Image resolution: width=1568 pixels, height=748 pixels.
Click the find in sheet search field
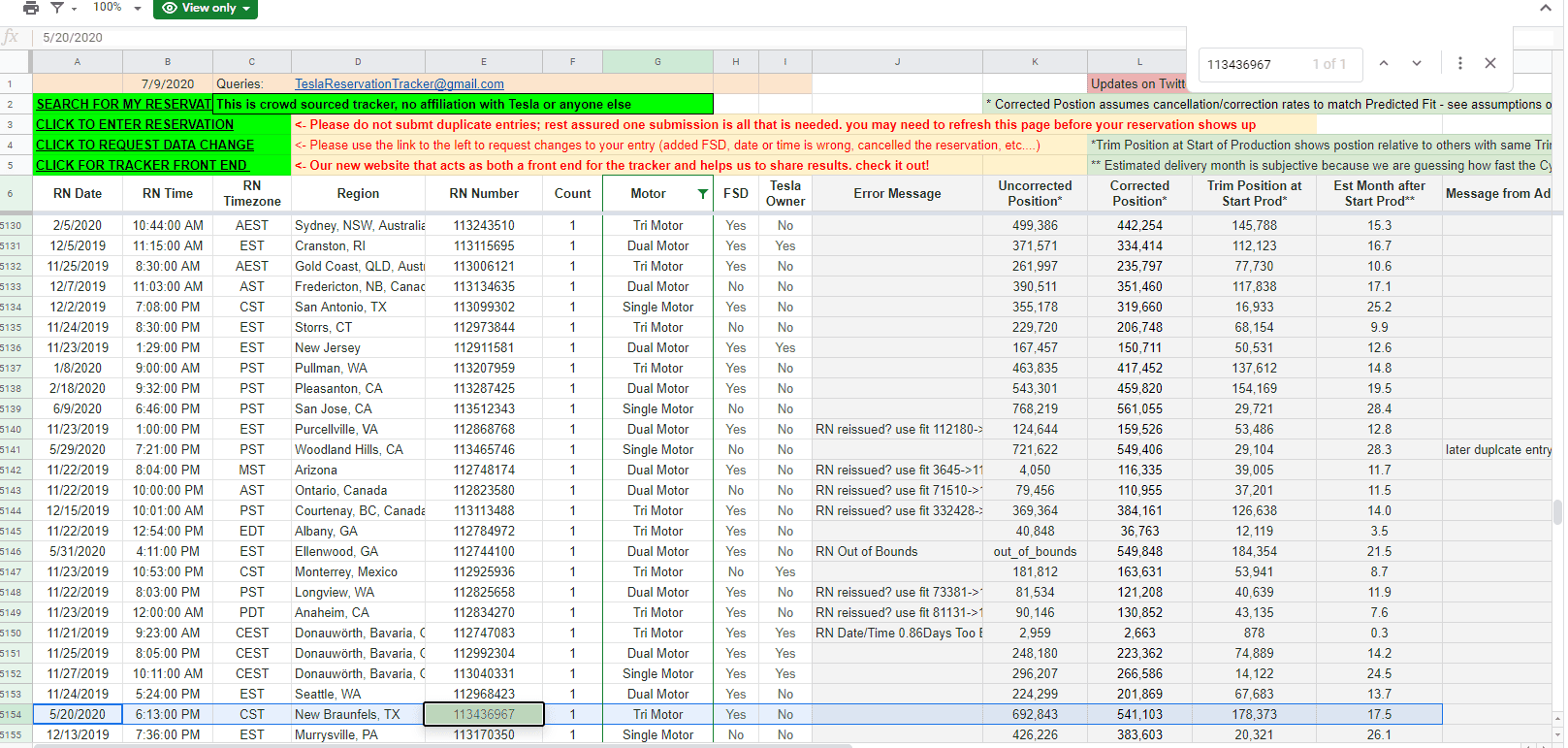click(1256, 65)
